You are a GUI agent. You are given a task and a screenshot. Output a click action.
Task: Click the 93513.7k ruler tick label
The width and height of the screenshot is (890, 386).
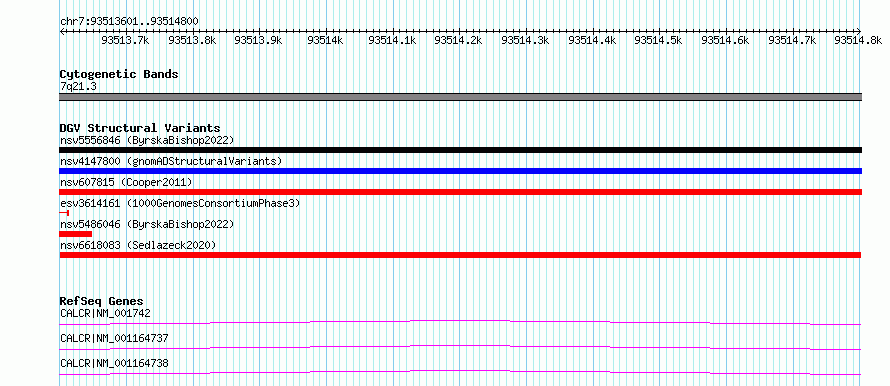pos(125,40)
